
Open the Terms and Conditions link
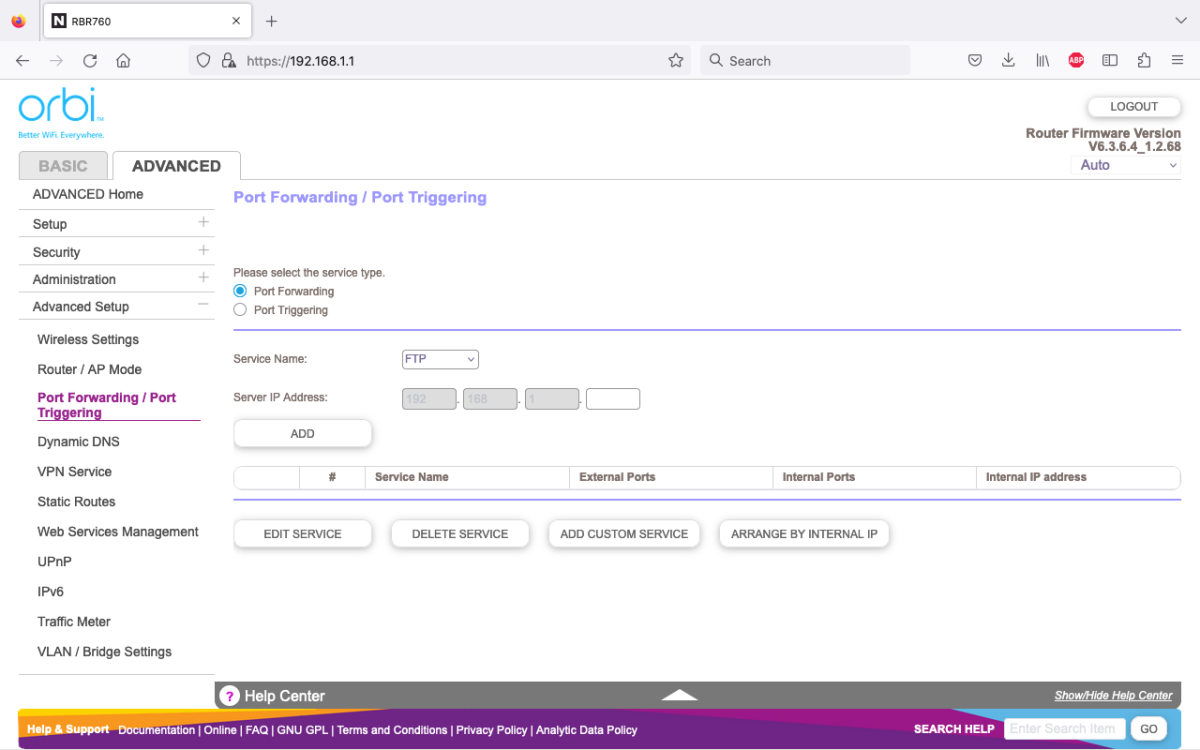(392, 730)
